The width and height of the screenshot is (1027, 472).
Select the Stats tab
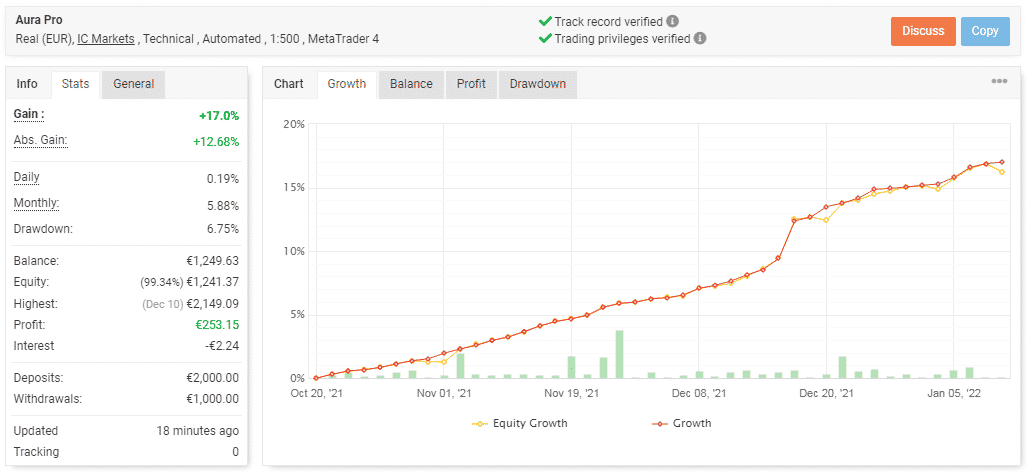[x=75, y=84]
